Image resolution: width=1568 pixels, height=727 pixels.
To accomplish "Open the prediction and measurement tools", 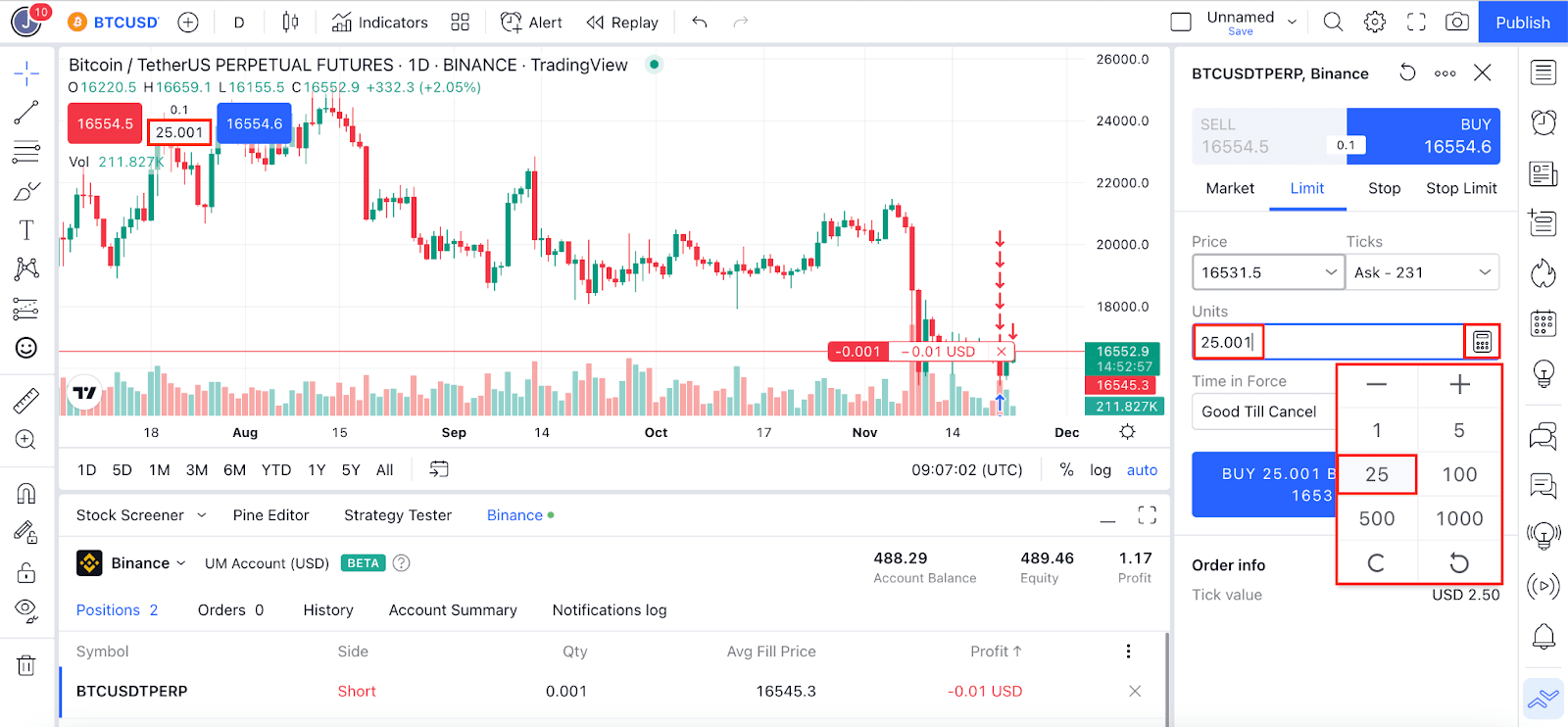I will point(26,309).
